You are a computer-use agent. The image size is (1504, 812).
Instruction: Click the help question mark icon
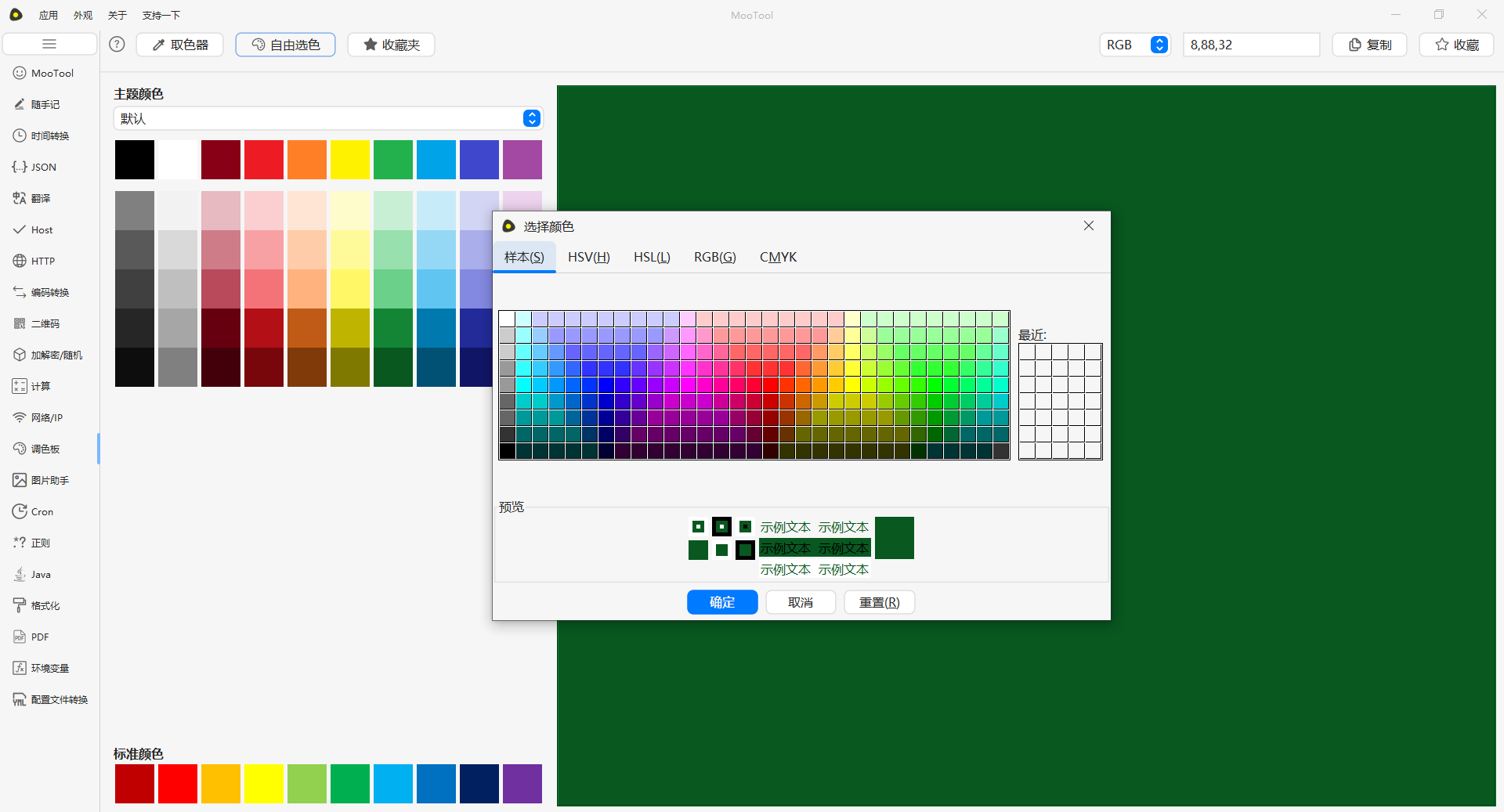click(117, 45)
